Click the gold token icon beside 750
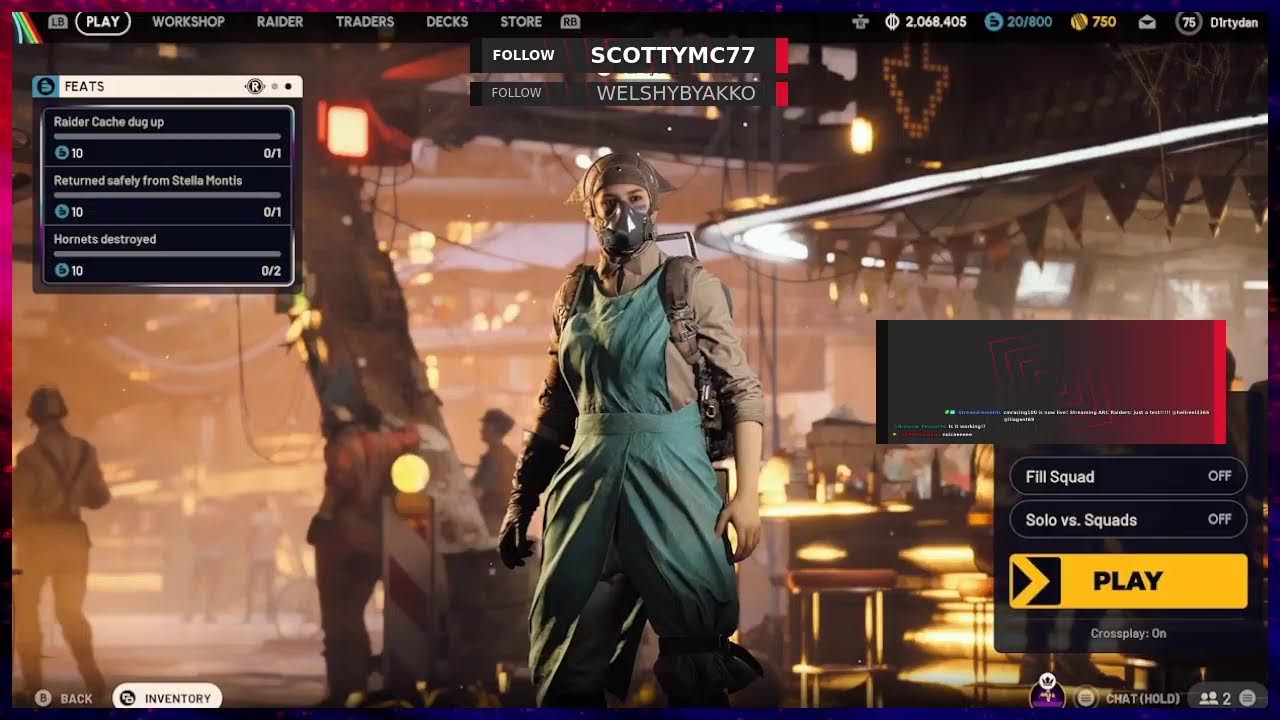The height and width of the screenshot is (720, 1280). click(1079, 21)
